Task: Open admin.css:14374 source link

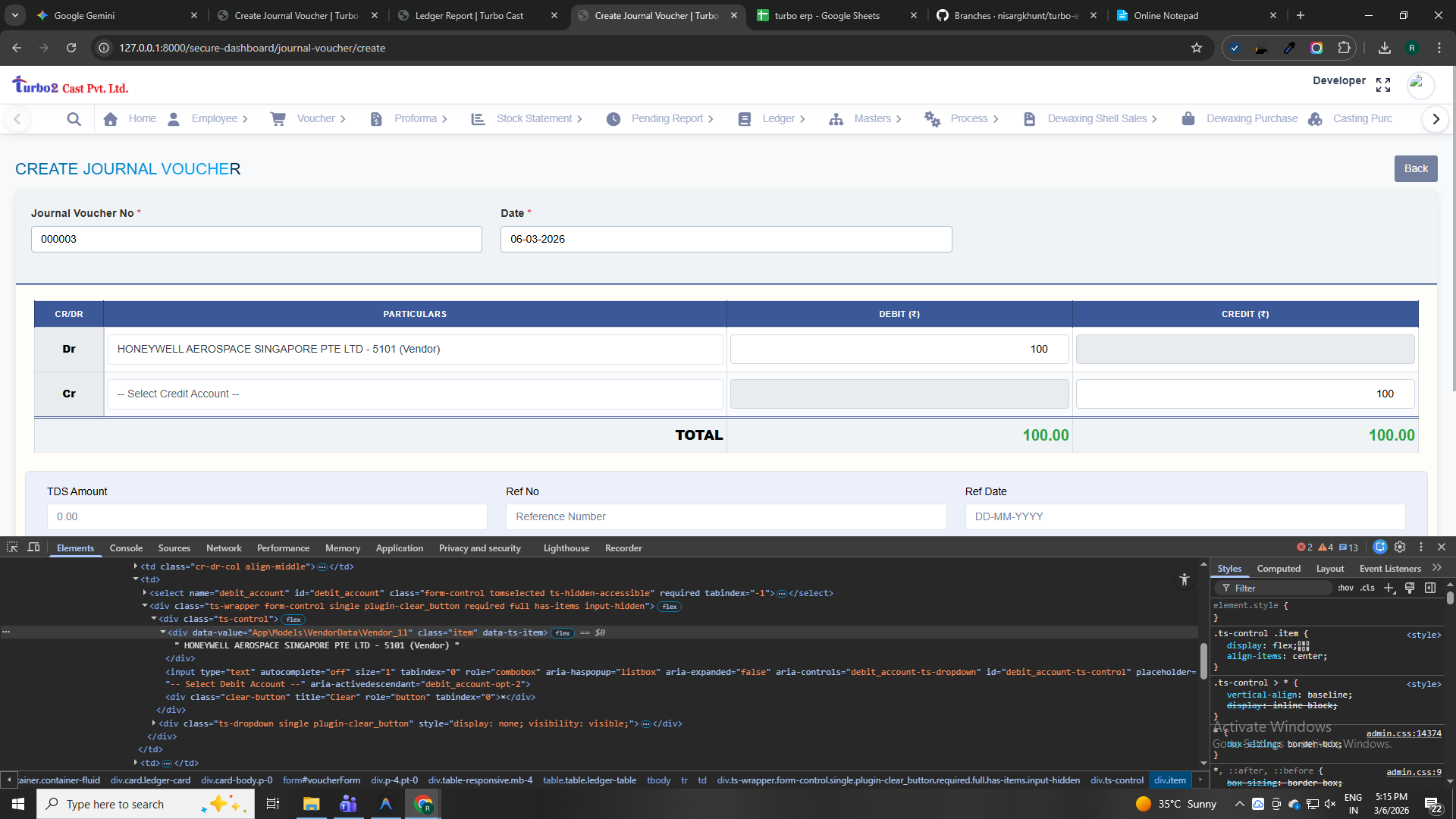Action: point(1403,733)
